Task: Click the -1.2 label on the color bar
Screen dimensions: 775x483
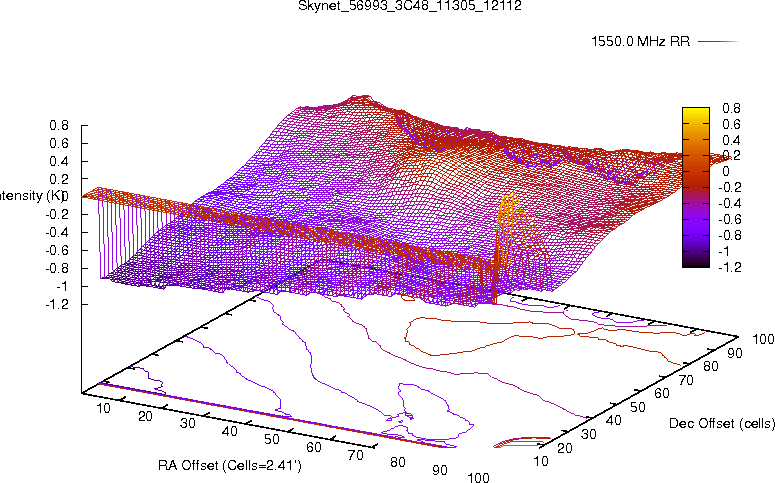Action: [730, 267]
